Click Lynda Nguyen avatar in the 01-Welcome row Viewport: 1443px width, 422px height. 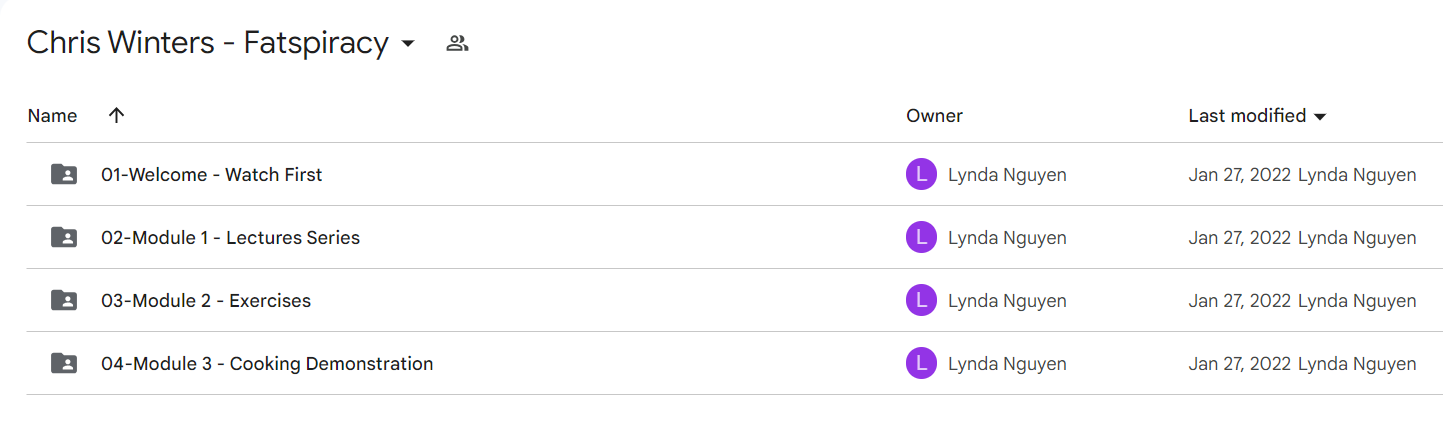coord(921,174)
